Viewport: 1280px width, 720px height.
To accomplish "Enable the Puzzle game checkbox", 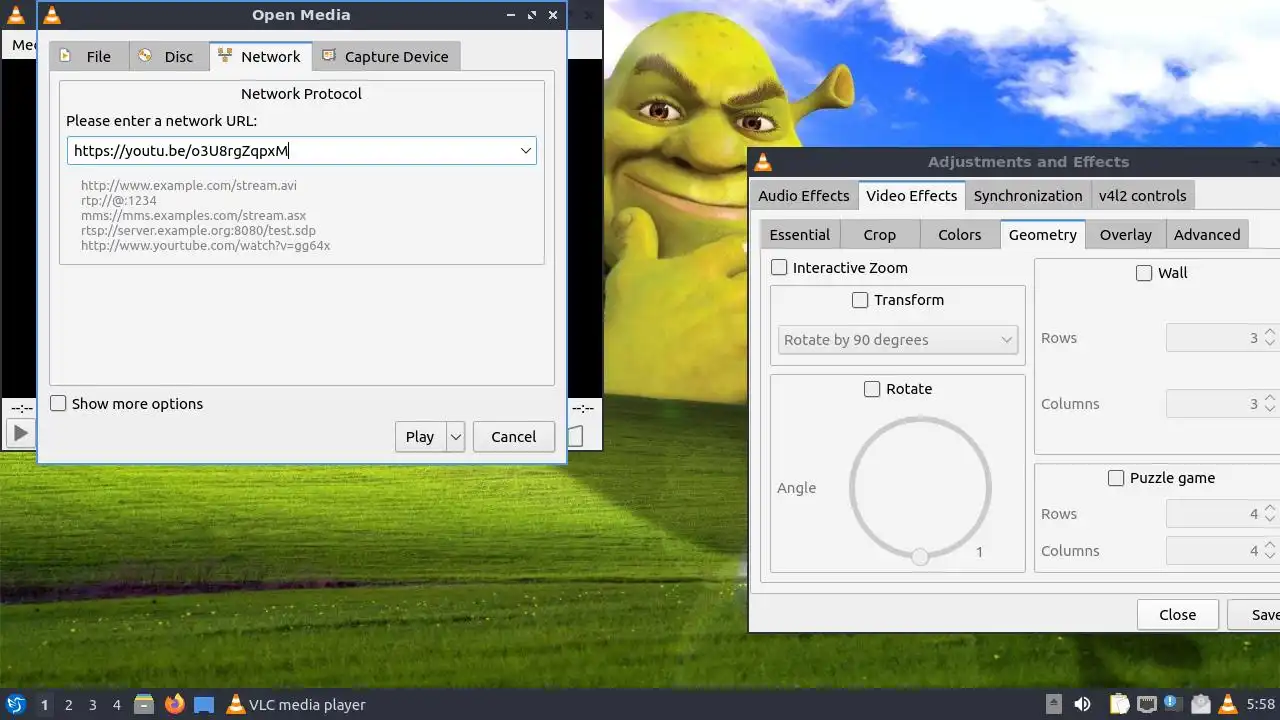I will click(1116, 478).
